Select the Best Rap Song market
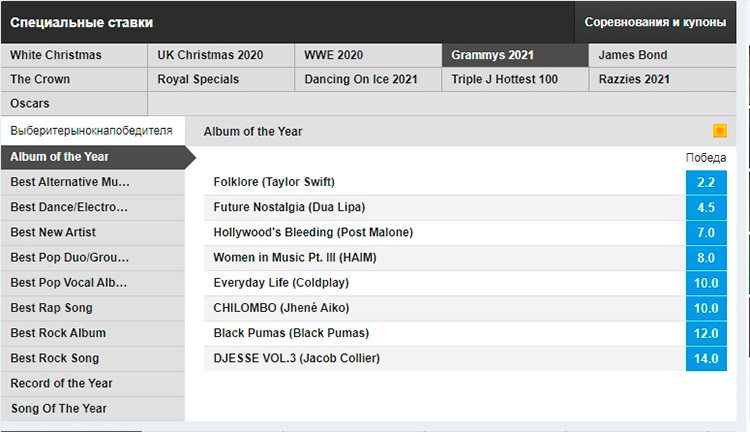This screenshot has width=750, height=432. click(x=92, y=307)
